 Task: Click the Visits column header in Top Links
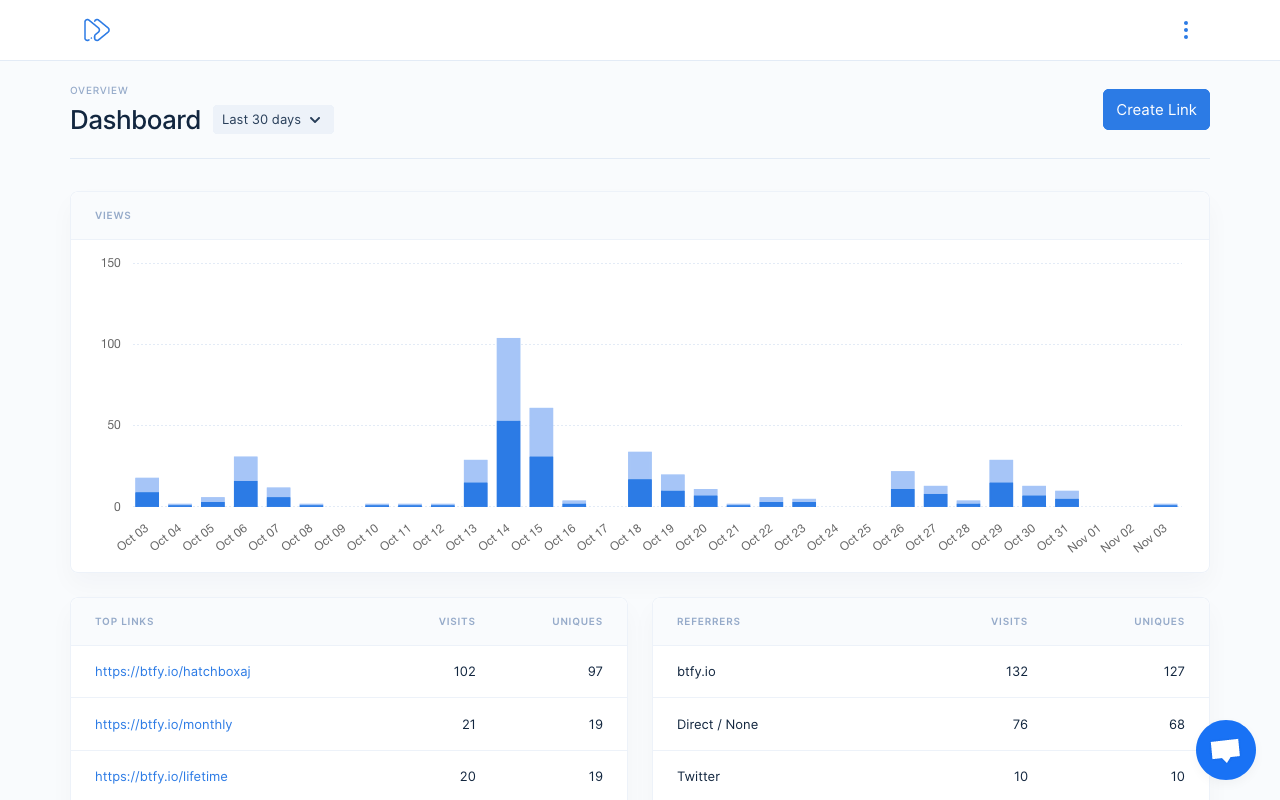(x=457, y=622)
